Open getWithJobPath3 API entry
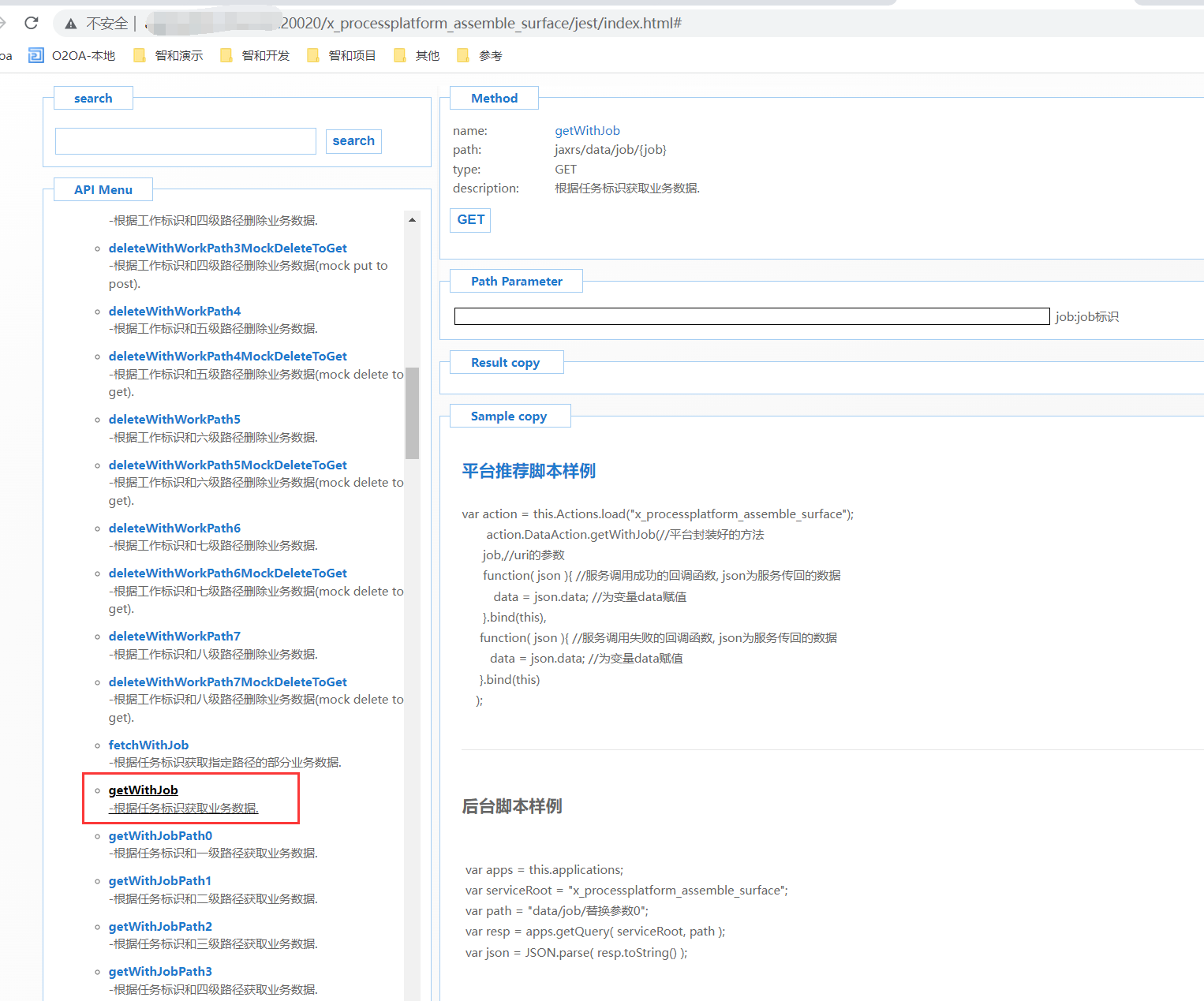 160,972
